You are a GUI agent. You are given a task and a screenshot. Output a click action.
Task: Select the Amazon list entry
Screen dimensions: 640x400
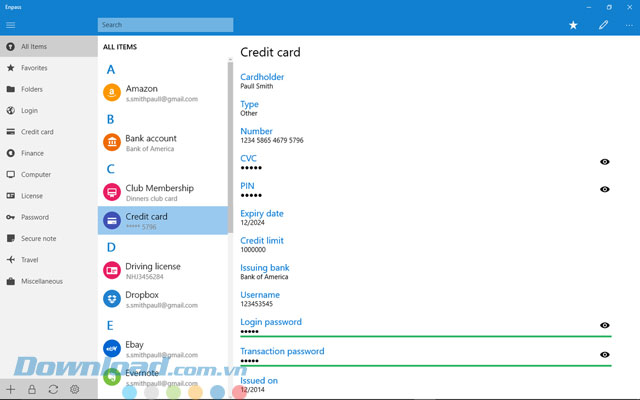(162, 93)
